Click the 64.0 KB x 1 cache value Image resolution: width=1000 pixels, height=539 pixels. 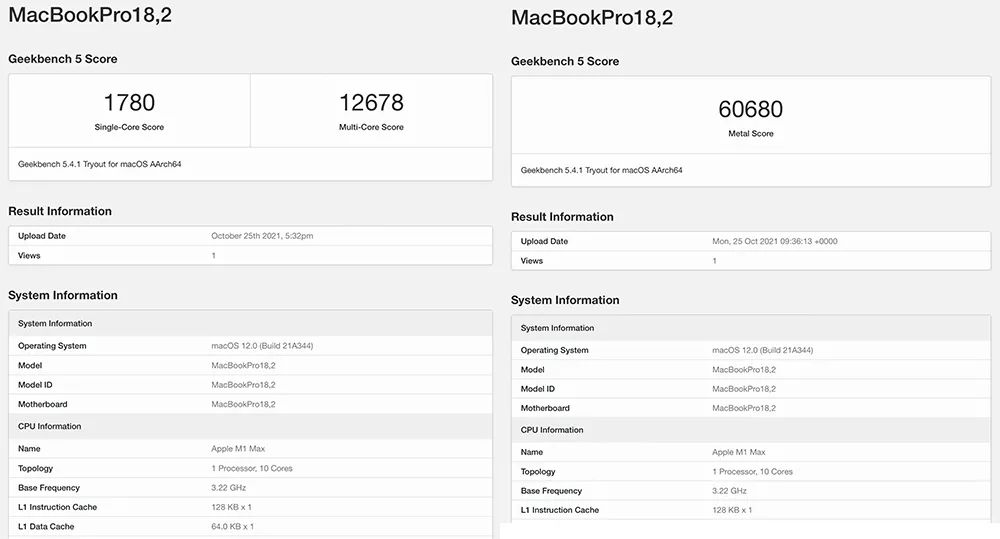233,526
